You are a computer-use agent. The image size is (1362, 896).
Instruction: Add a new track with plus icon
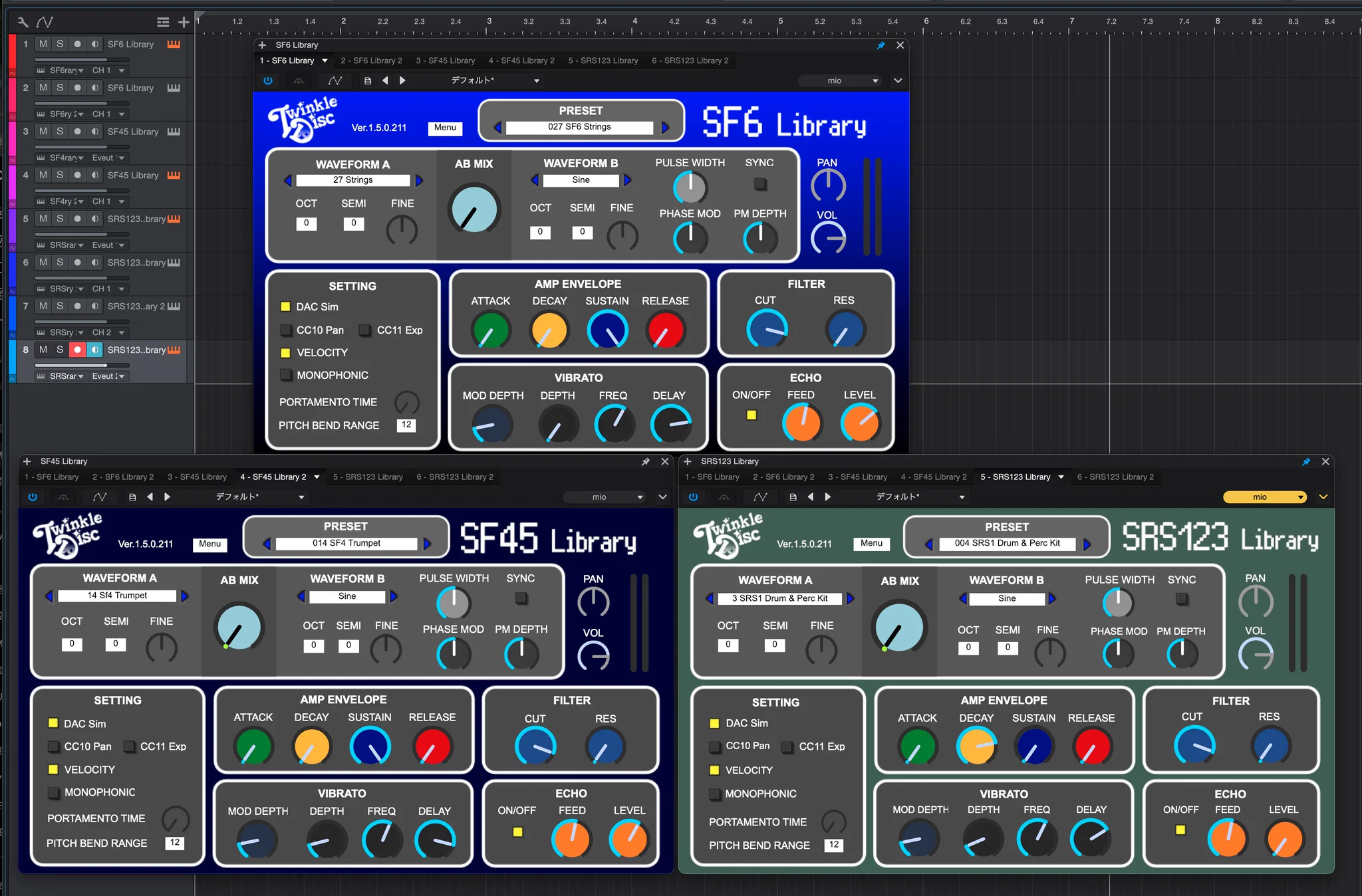184,22
